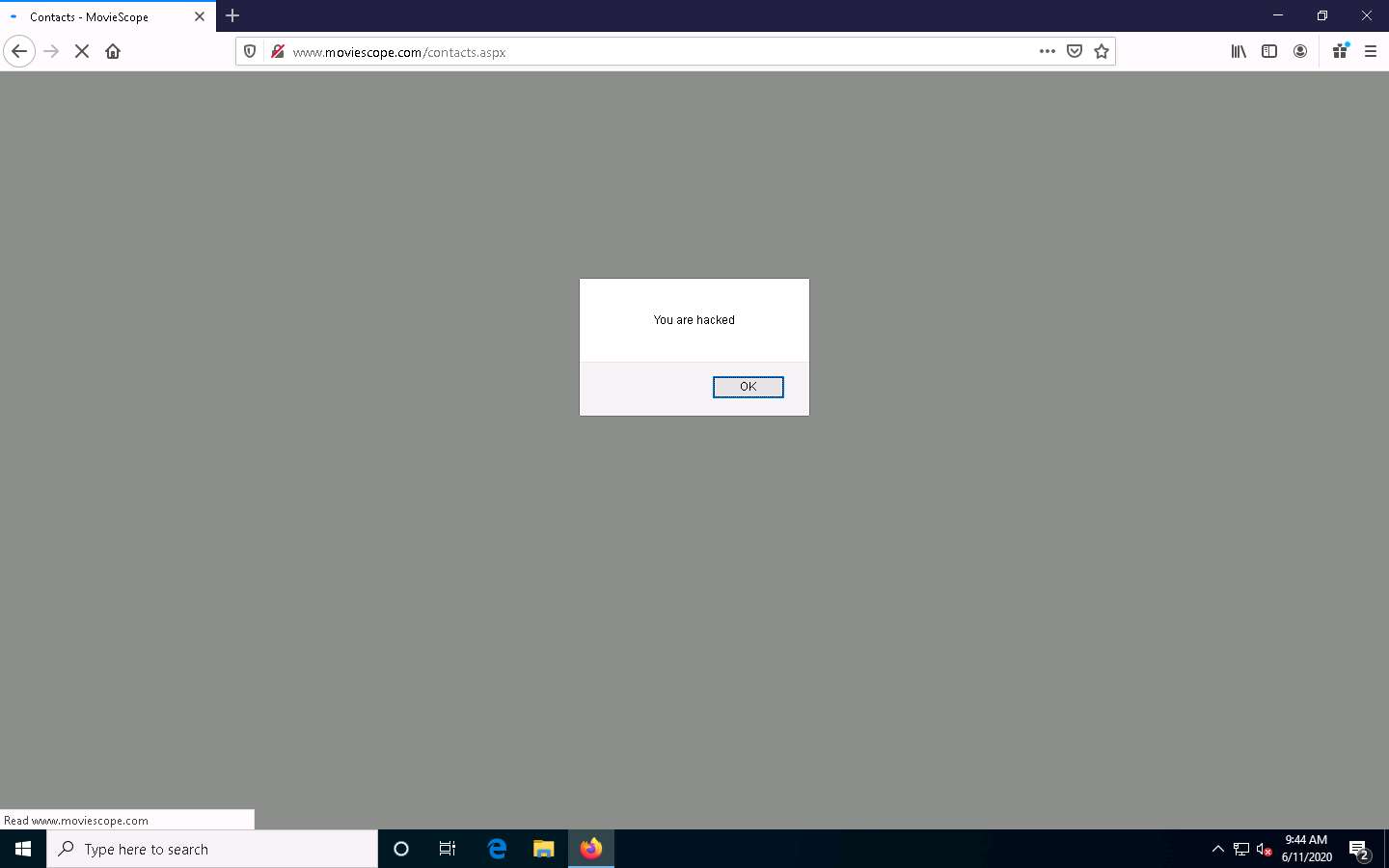Image resolution: width=1389 pixels, height=868 pixels.
Task: Select the Contacts - MovieScope tab
Action: 96,16
